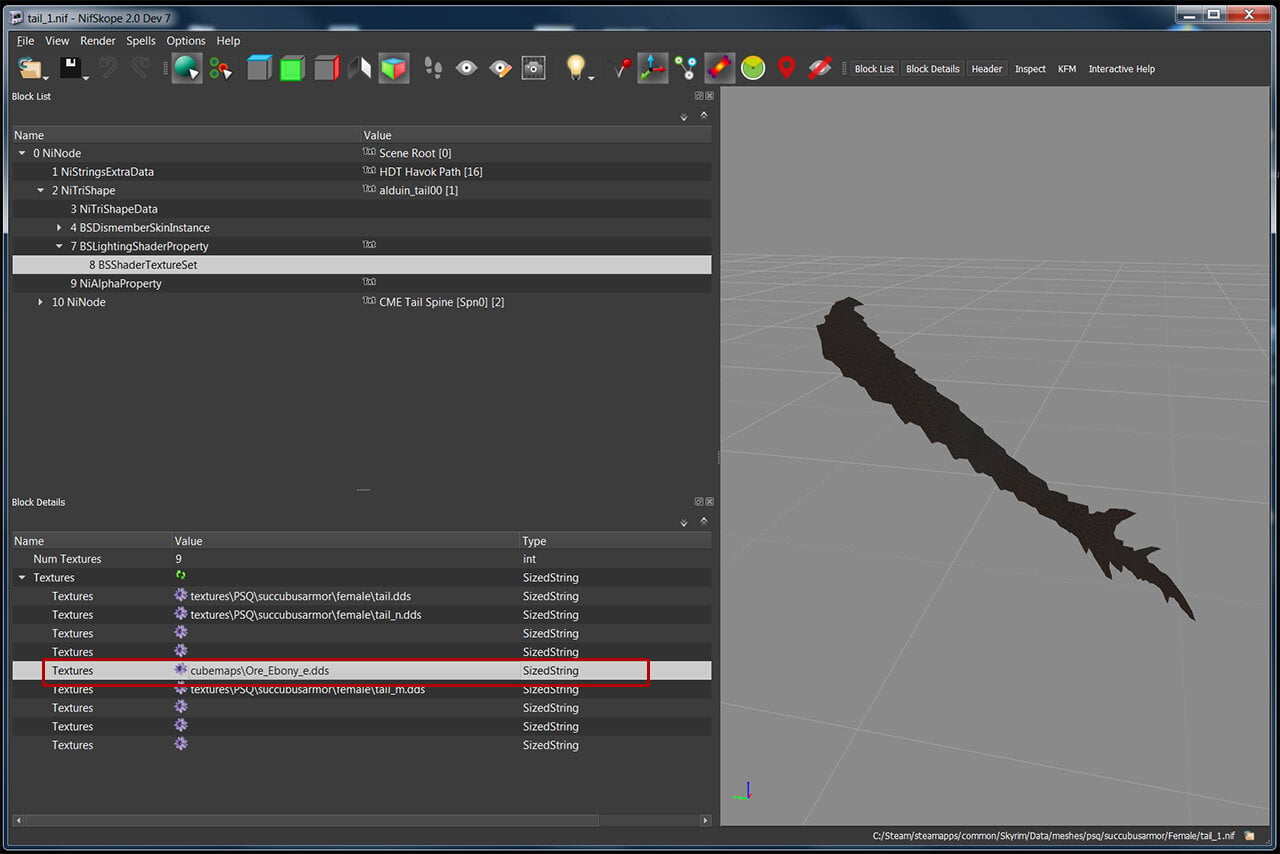This screenshot has height=854, width=1280.
Task: Open the light bulb dropdown arrow
Action: click(x=592, y=77)
